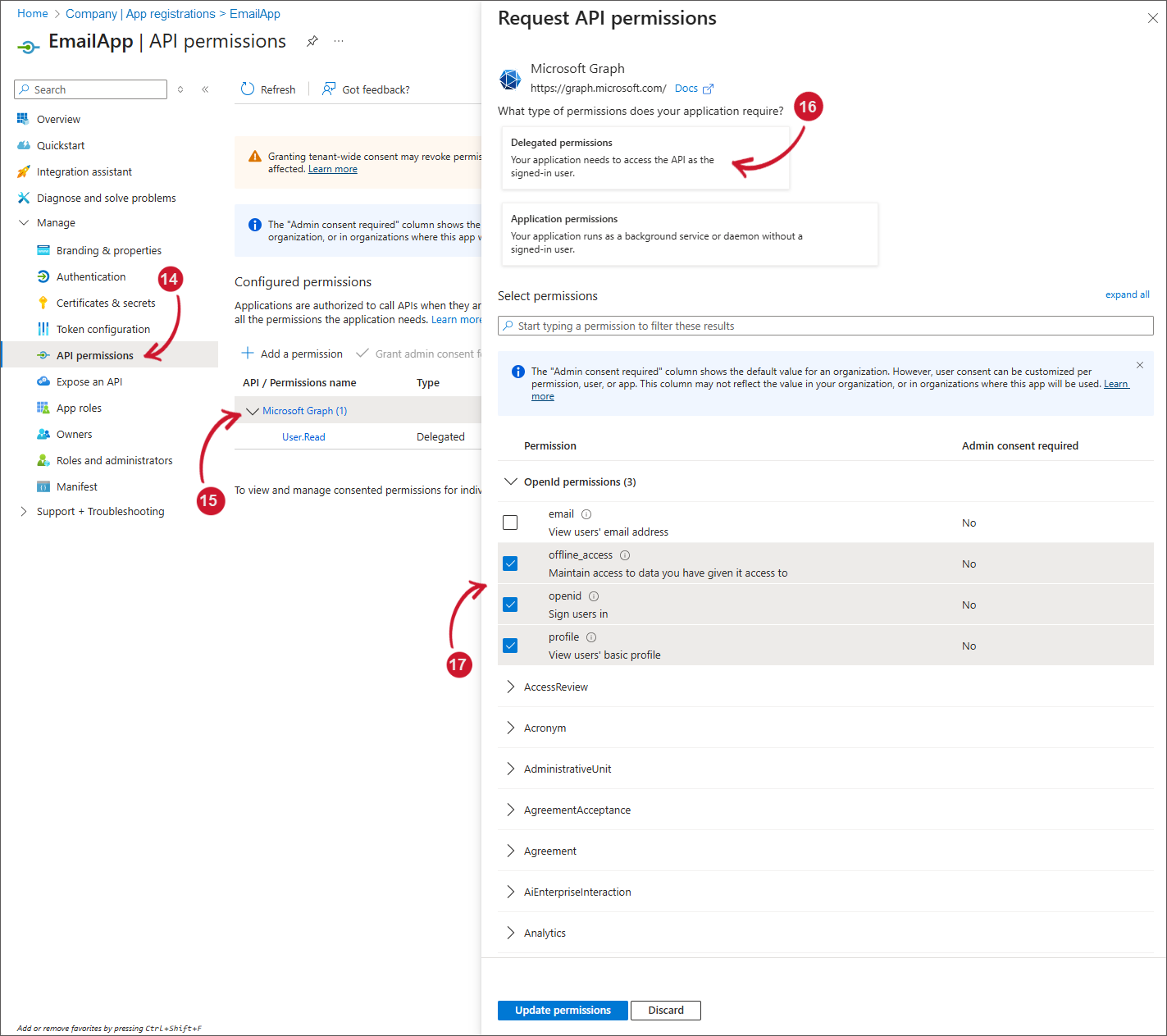This screenshot has width=1167, height=1036.
Task: Click the pin icon beside EmailApp title
Action: click(x=312, y=41)
